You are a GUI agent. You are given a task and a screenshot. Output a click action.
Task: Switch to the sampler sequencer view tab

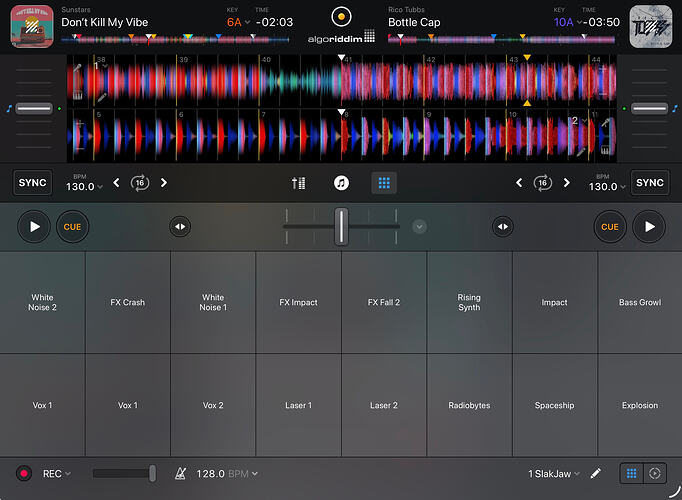pos(655,473)
